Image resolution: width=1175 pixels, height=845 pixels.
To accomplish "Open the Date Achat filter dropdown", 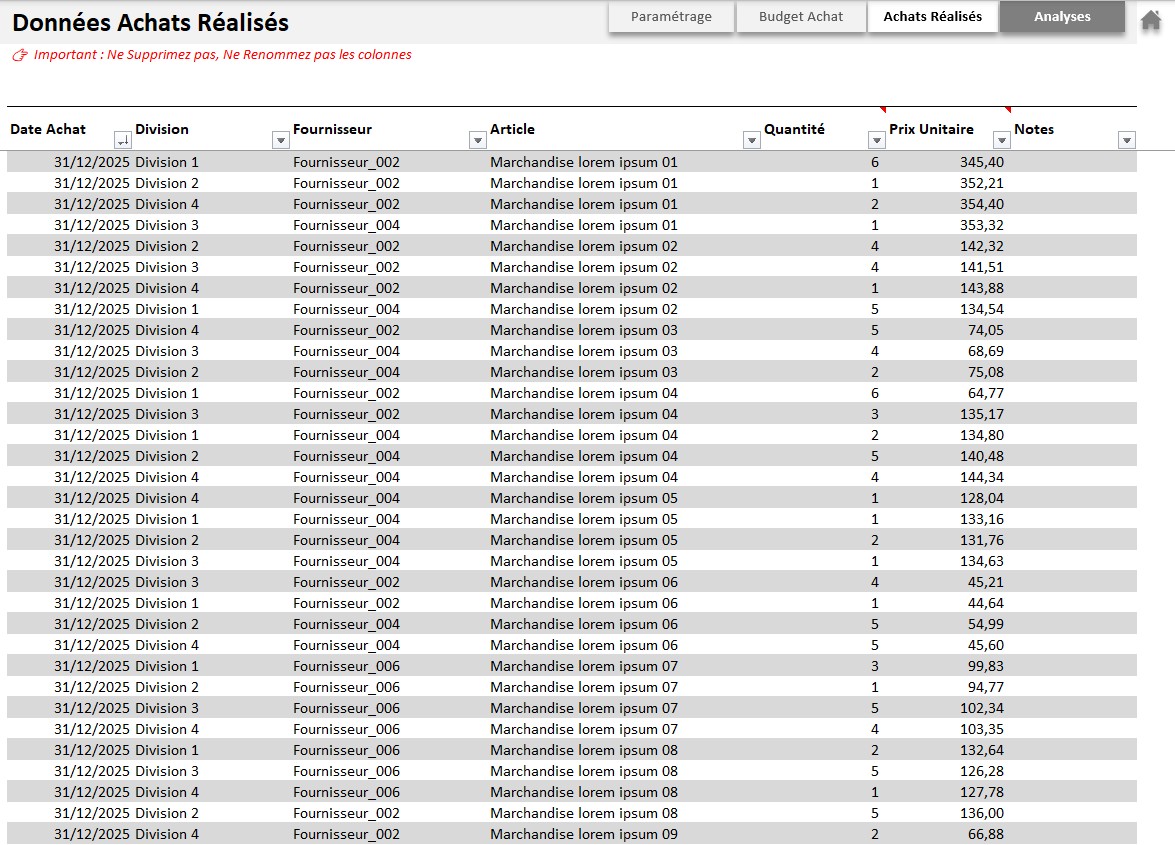I will [122, 141].
